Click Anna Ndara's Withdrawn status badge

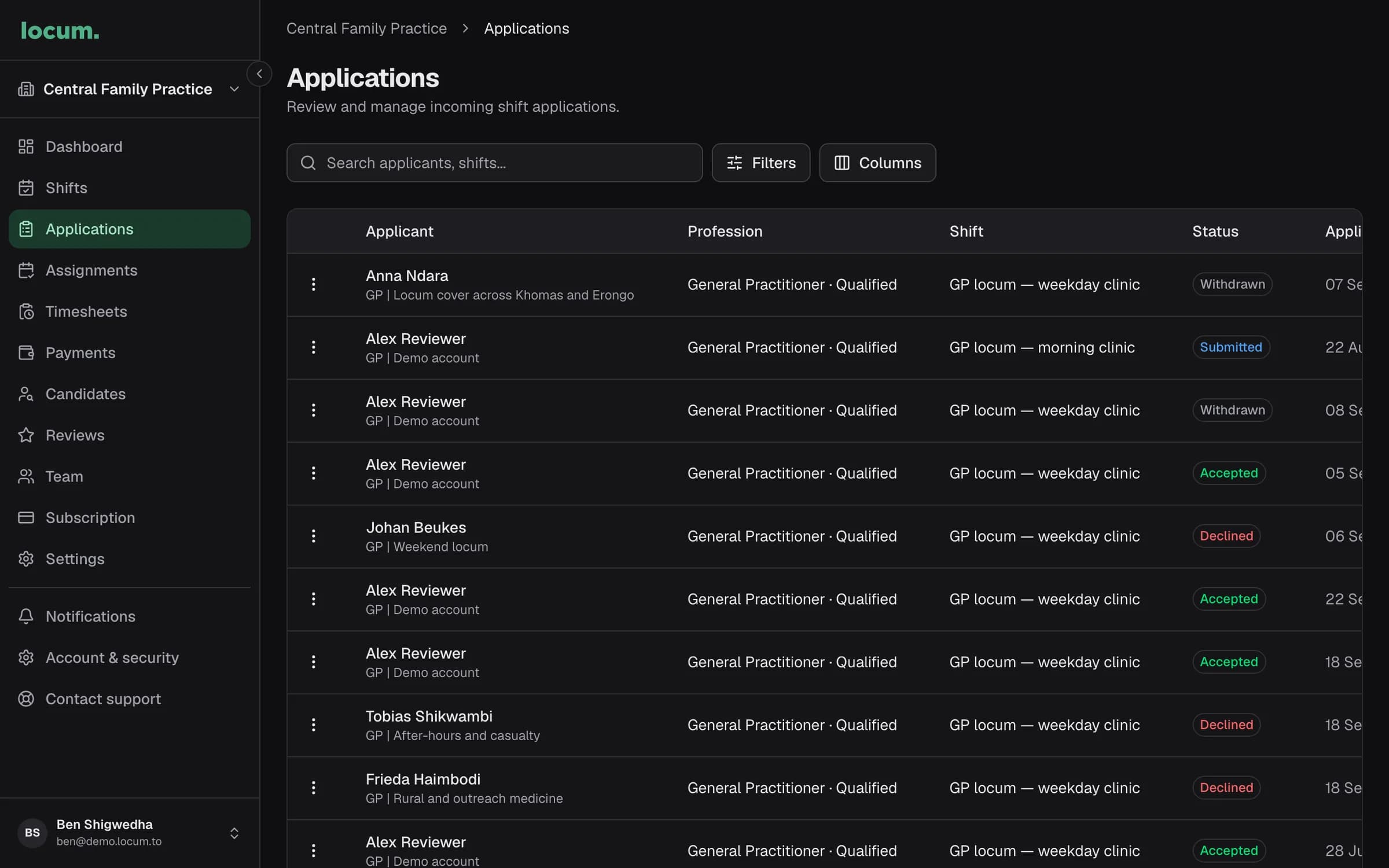click(x=1232, y=284)
